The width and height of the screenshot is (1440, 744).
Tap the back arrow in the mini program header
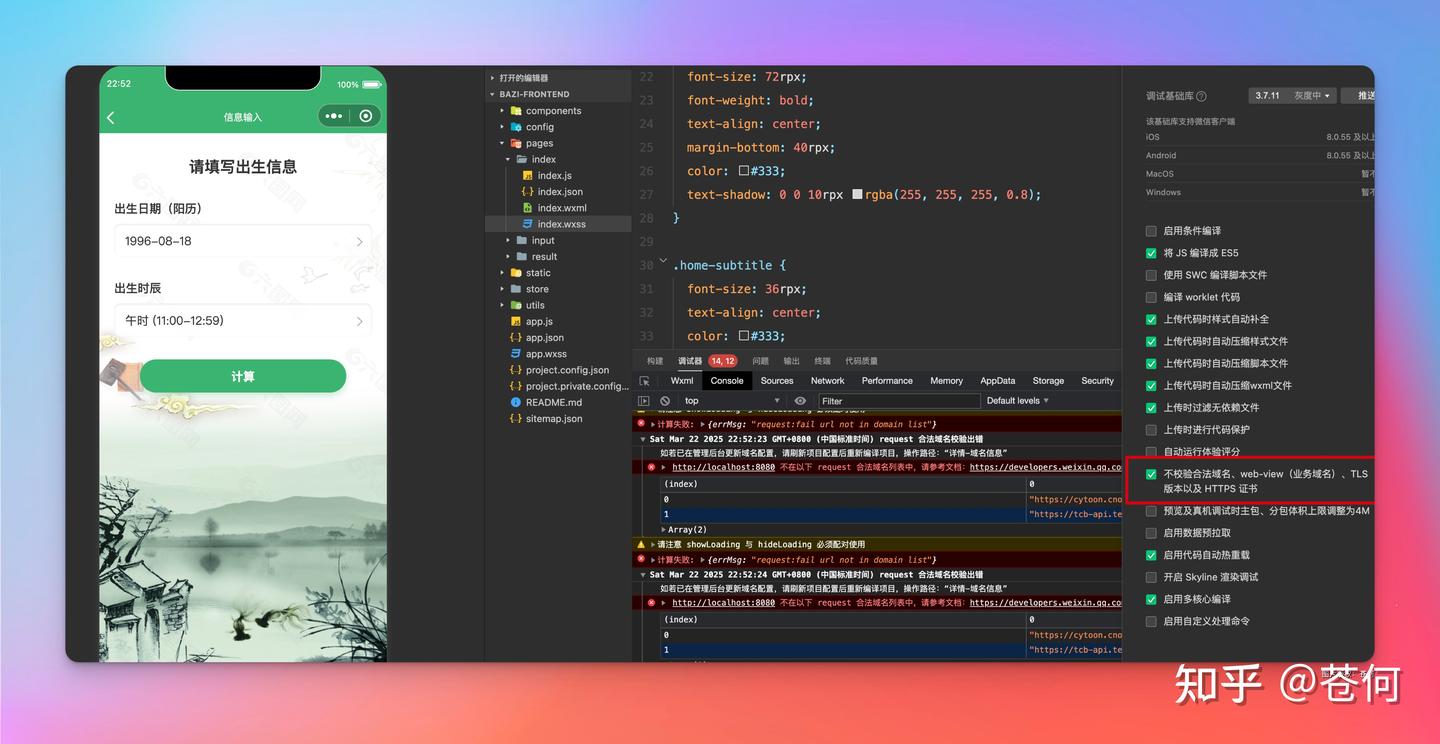coord(111,118)
